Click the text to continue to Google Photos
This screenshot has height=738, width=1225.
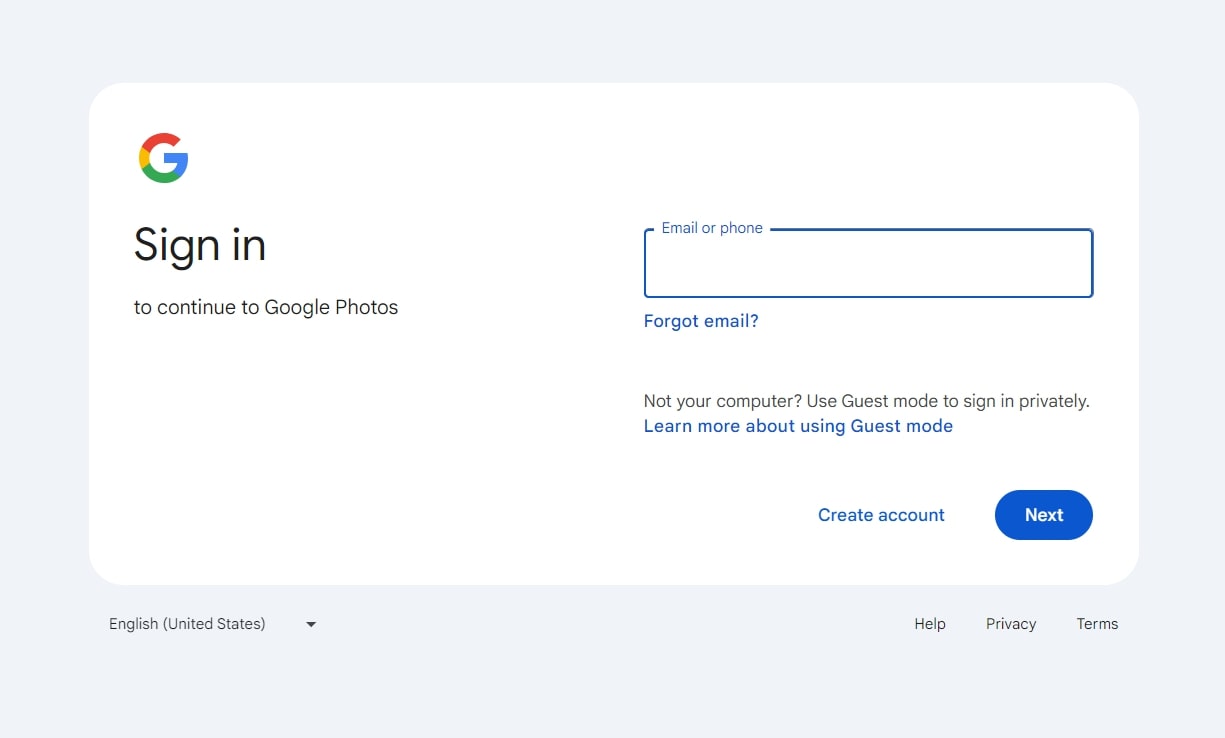(266, 307)
